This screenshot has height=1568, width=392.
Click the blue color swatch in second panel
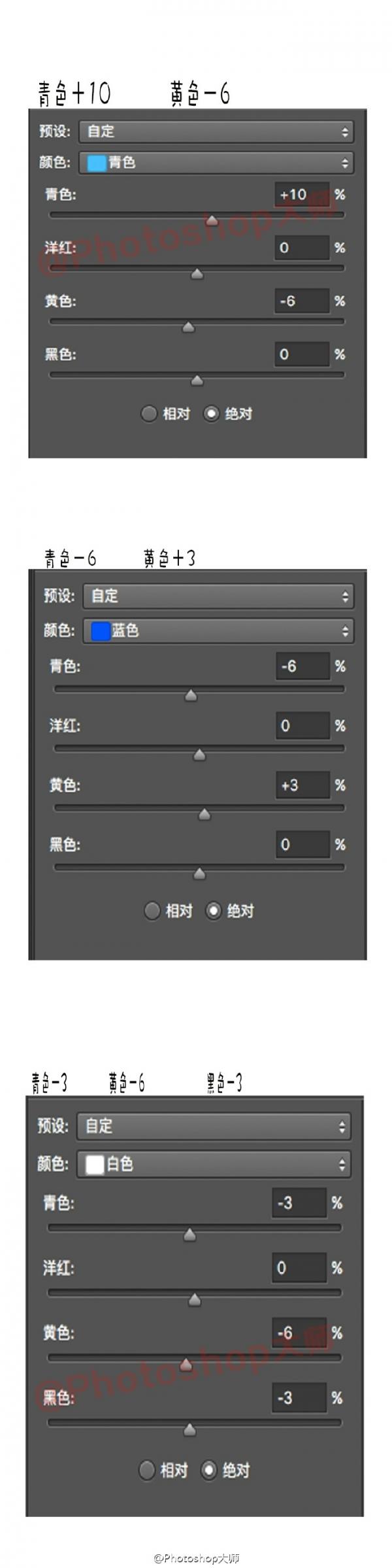pyautogui.click(x=101, y=631)
